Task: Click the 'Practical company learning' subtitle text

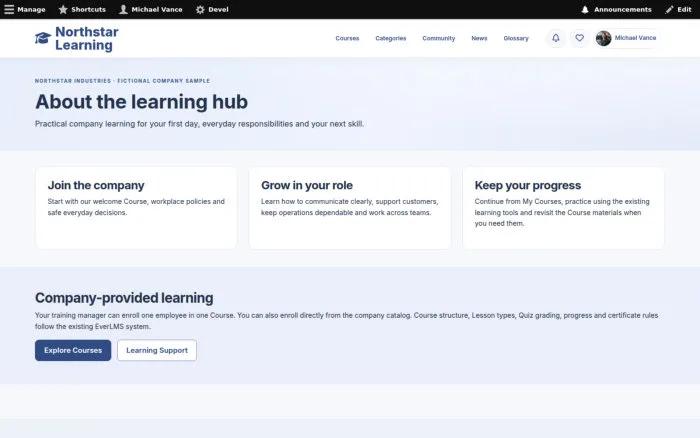Action: tap(199, 124)
